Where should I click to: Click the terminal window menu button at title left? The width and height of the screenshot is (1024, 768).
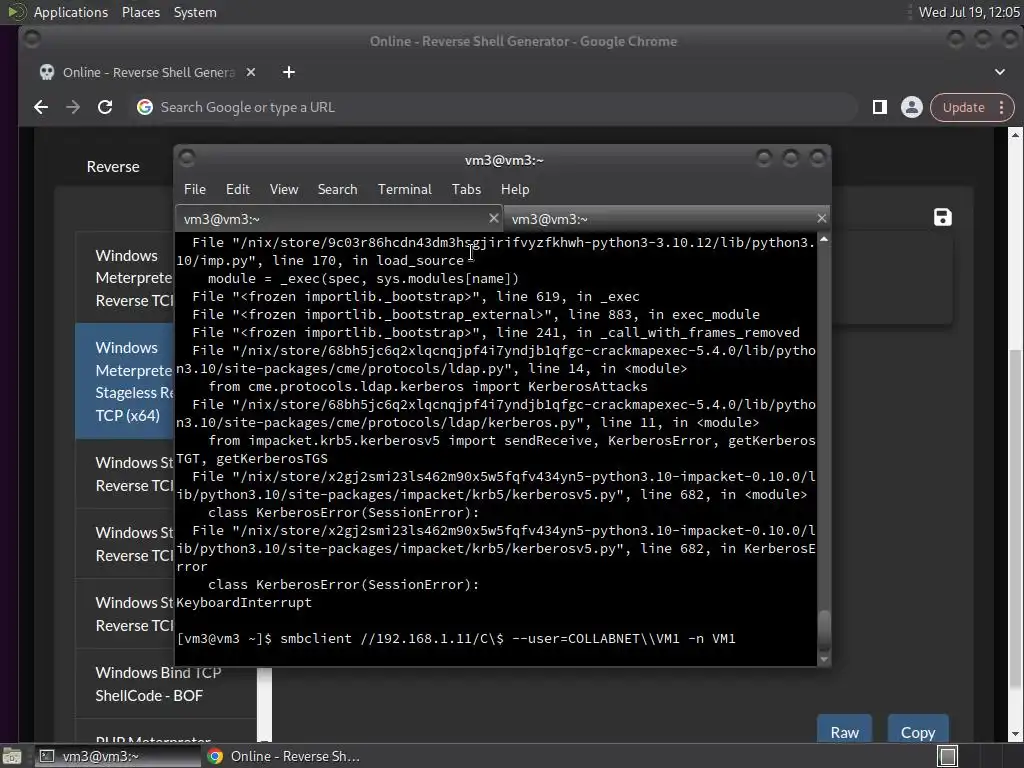(187, 159)
